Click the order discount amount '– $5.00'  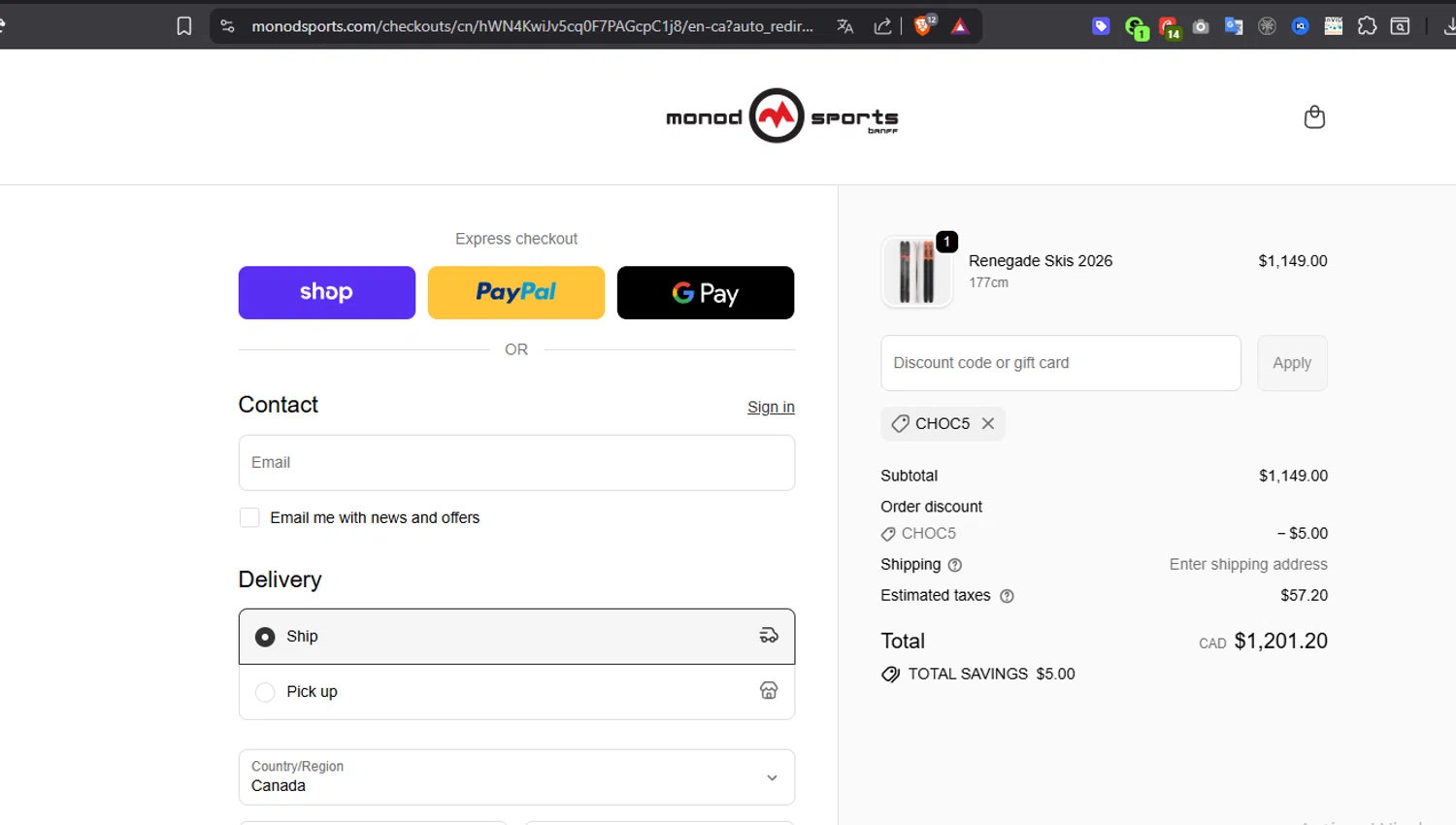(1303, 533)
